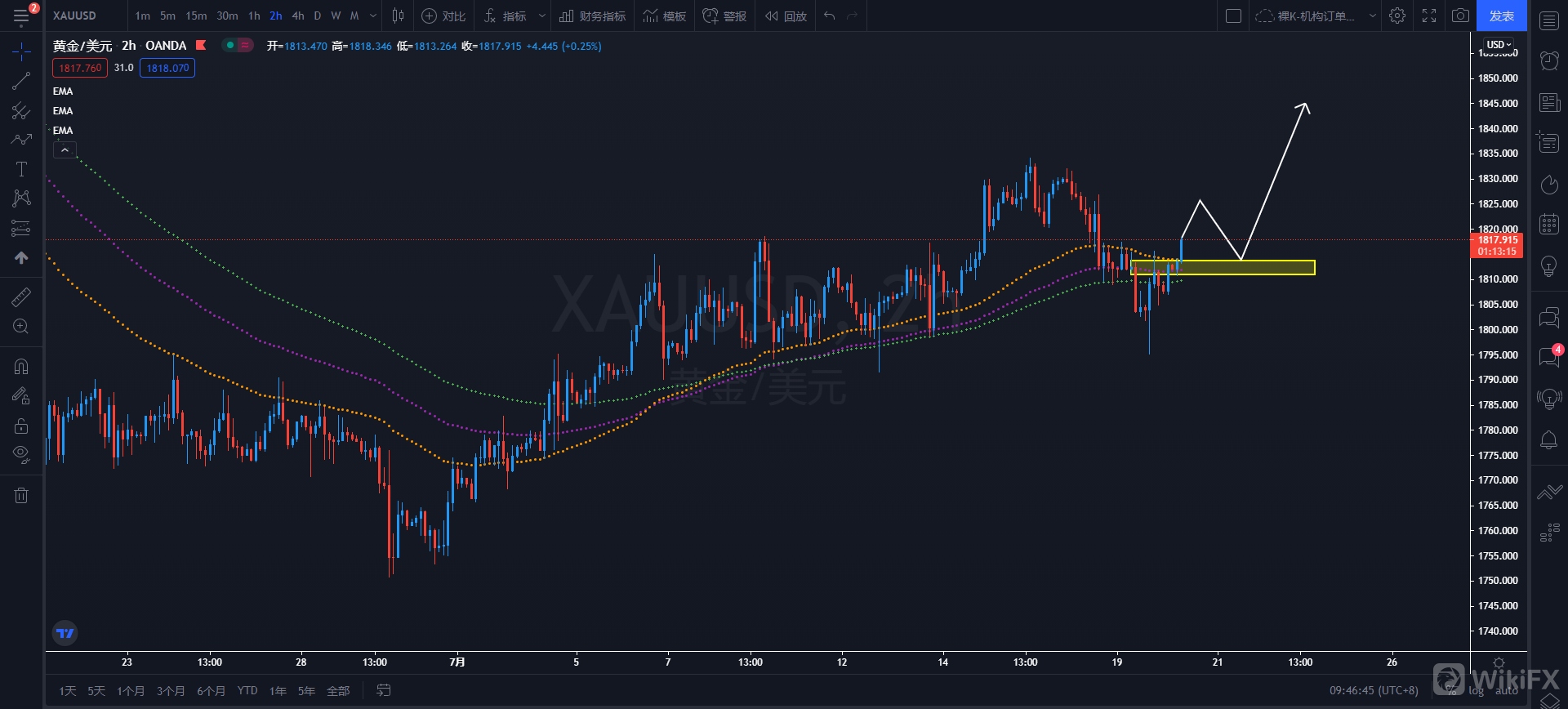Open the USD currency dropdown
The height and width of the screenshot is (709, 1568).
click(x=1499, y=45)
